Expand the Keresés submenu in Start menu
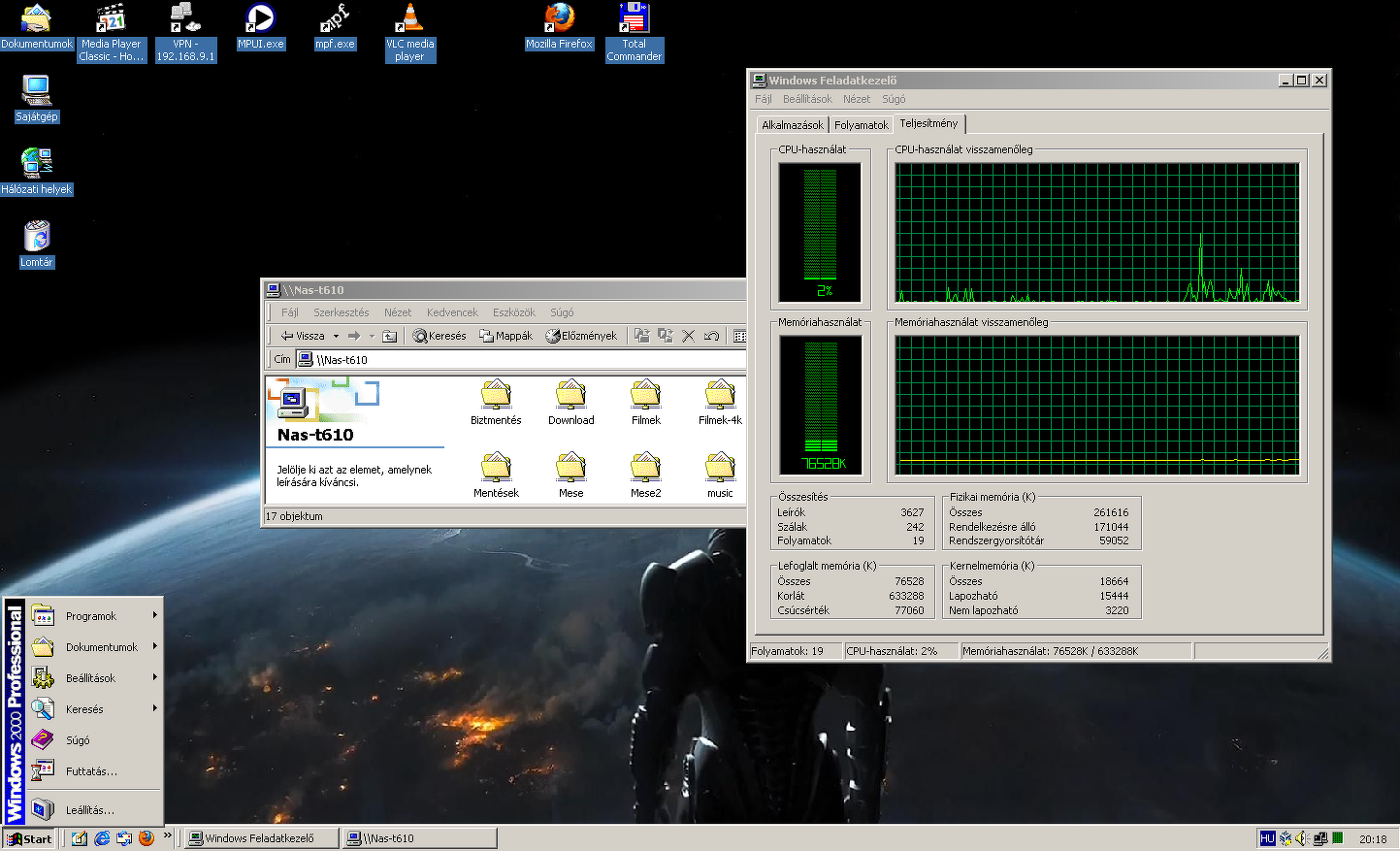 [96, 708]
